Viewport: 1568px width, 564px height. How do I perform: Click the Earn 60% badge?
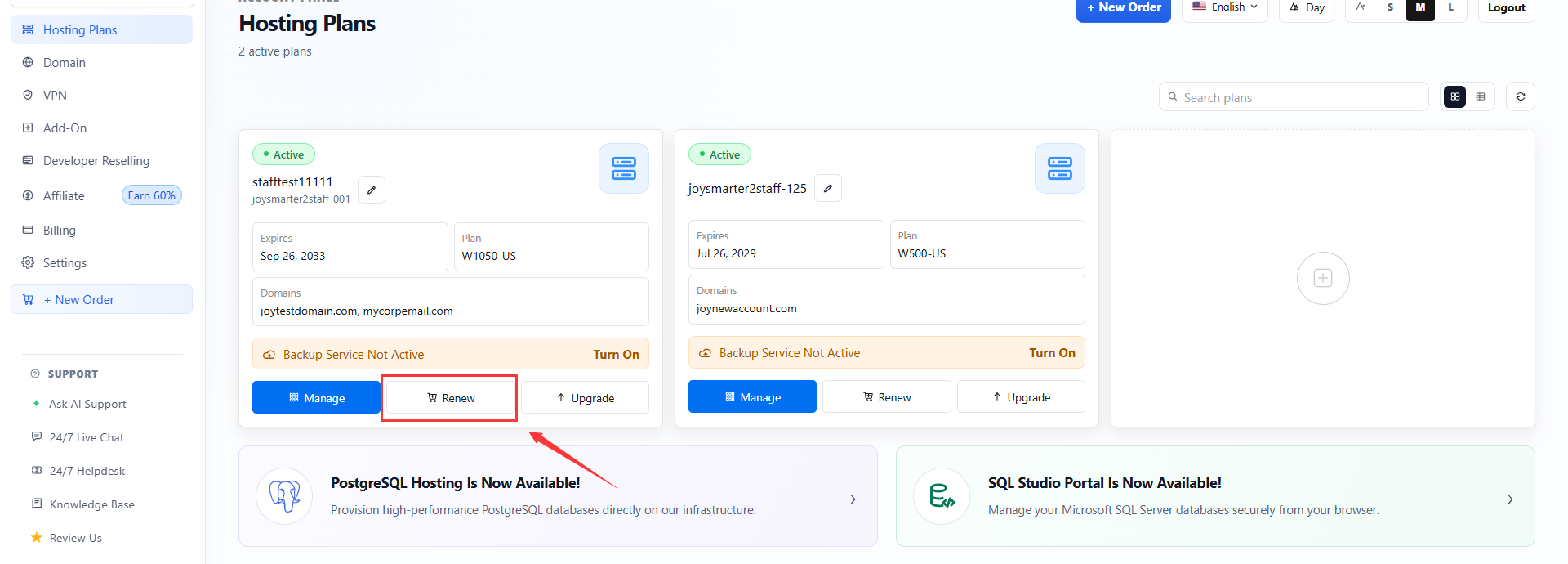tap(152, 195)
